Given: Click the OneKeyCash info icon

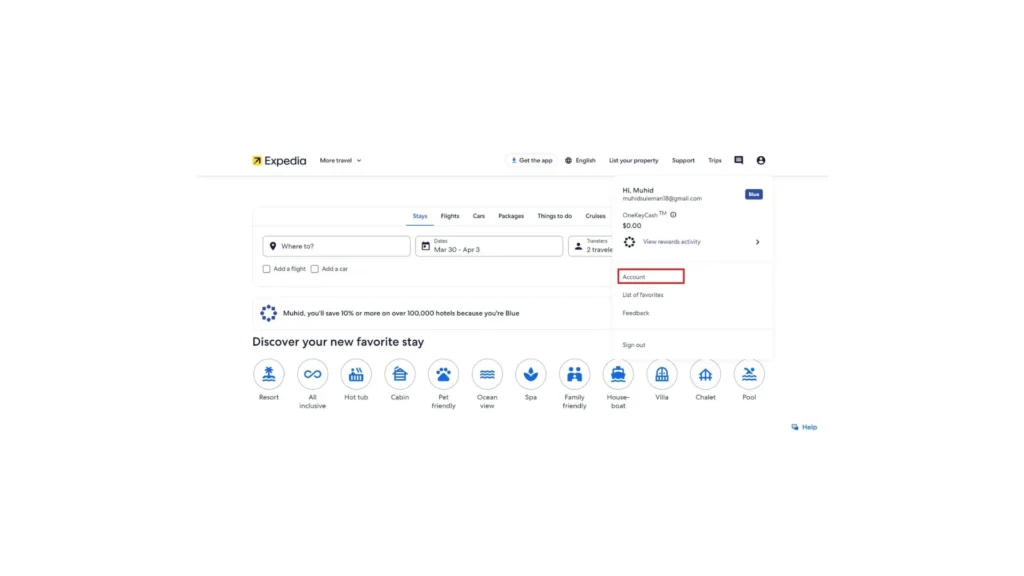Looking at the screenshot, I should point(673,215).
